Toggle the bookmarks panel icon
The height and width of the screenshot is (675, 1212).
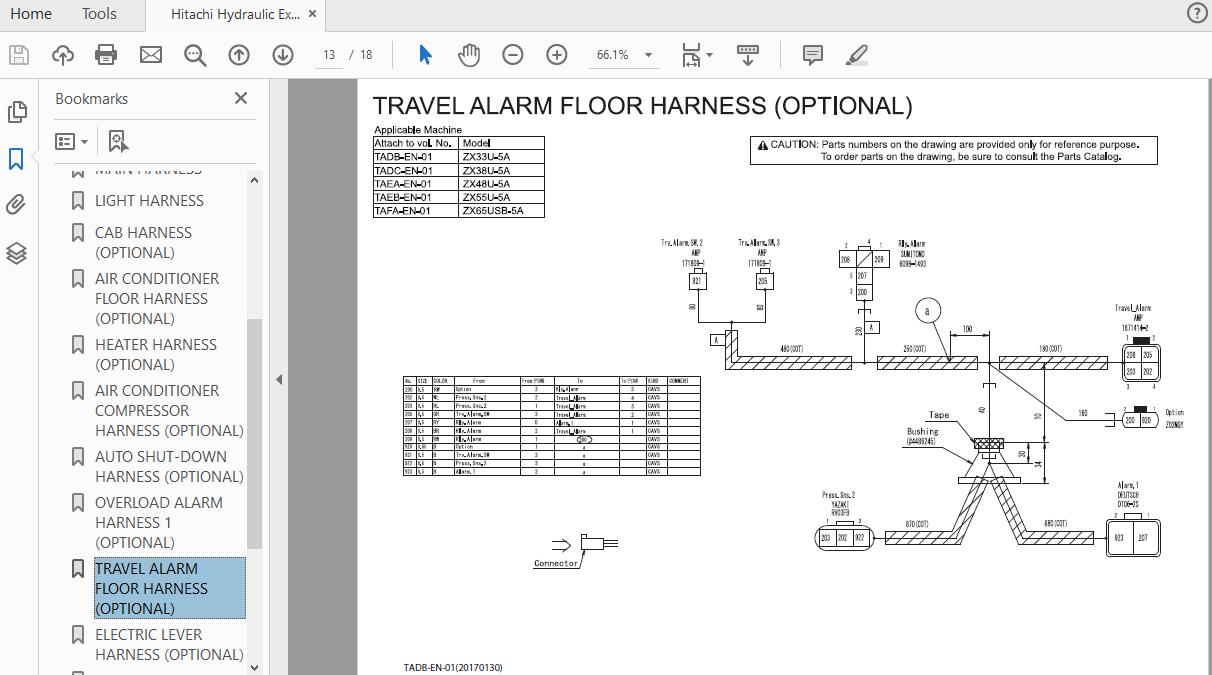[x=17, y=158]
